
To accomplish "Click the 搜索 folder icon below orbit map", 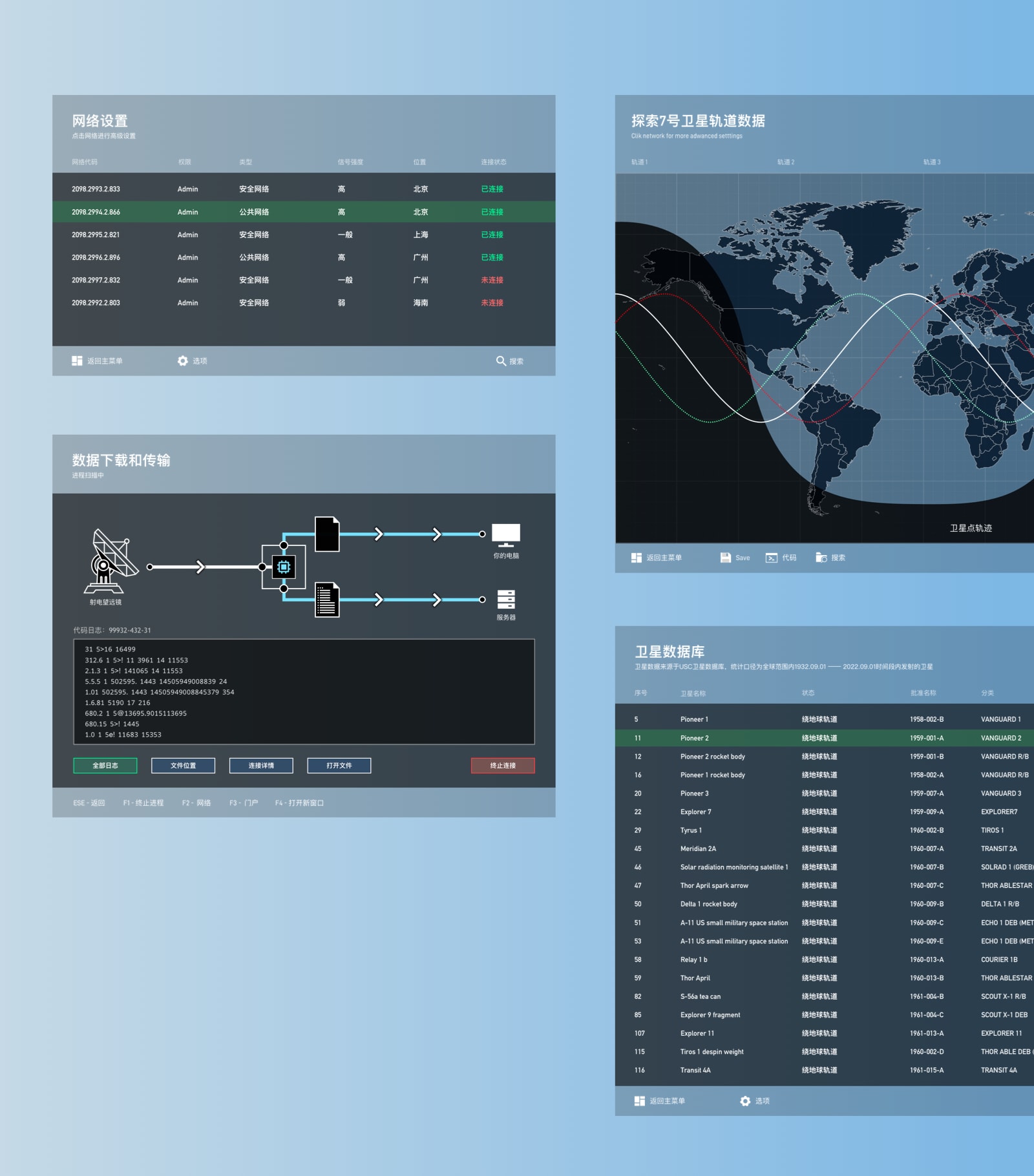I will pyautogui.click(x=821, y=558).
